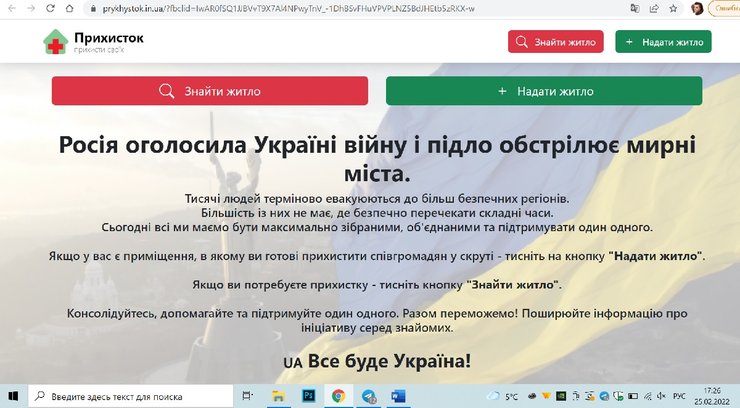The width and height of the screenshot is (740, 408).
Task: Open the weather widget showing 5°C
Action: [x=503, y=396]
